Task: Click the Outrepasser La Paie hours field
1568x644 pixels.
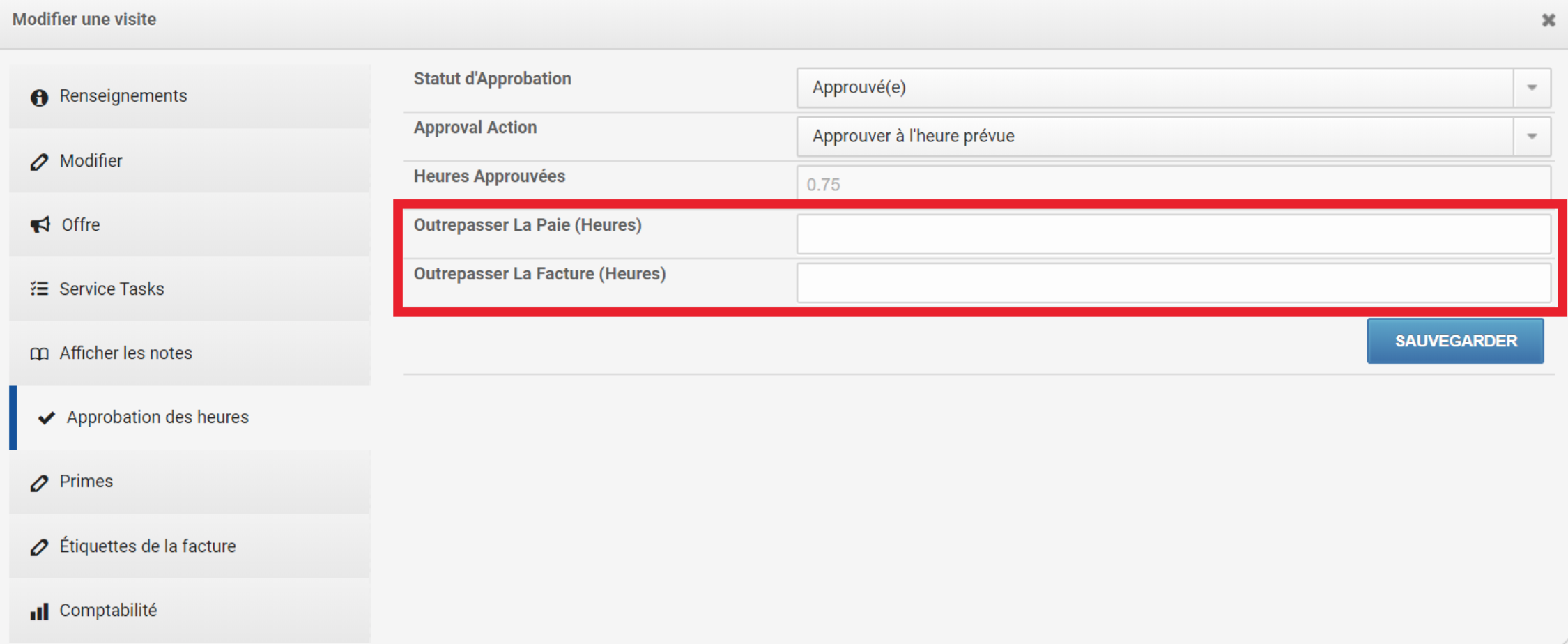Action: 1174,234
